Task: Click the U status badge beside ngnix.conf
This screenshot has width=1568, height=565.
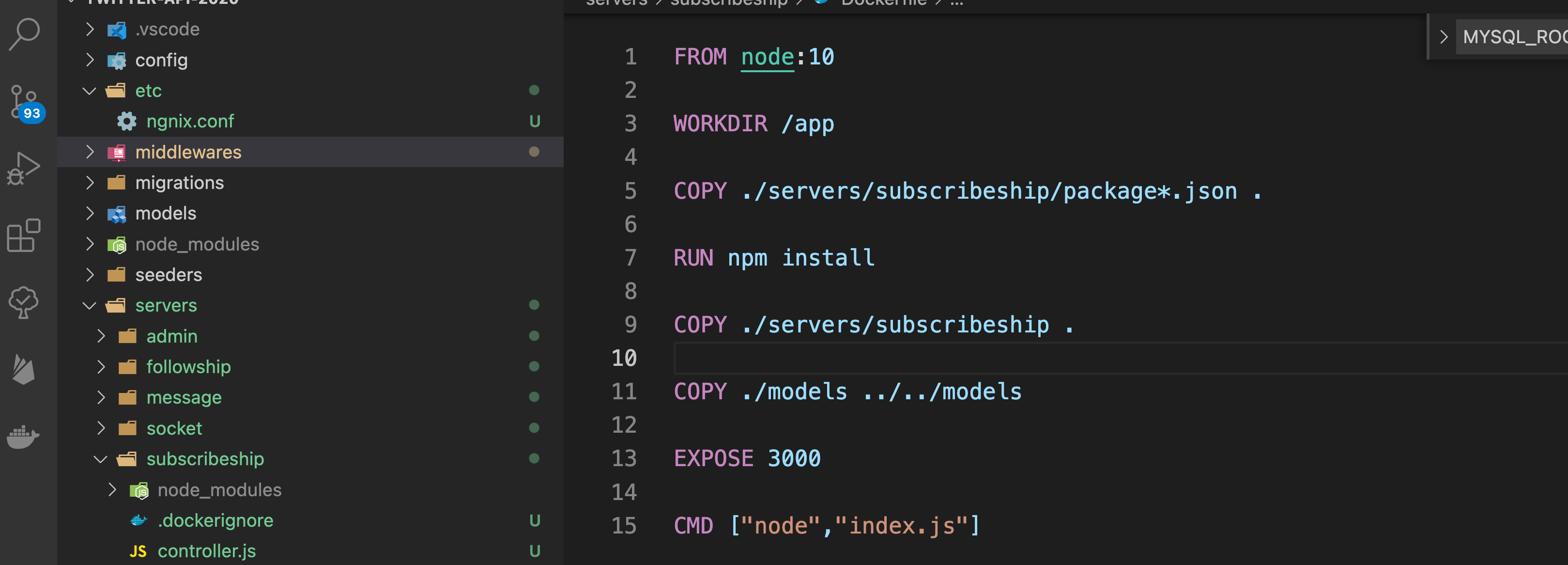Action: tap(535, 122)
